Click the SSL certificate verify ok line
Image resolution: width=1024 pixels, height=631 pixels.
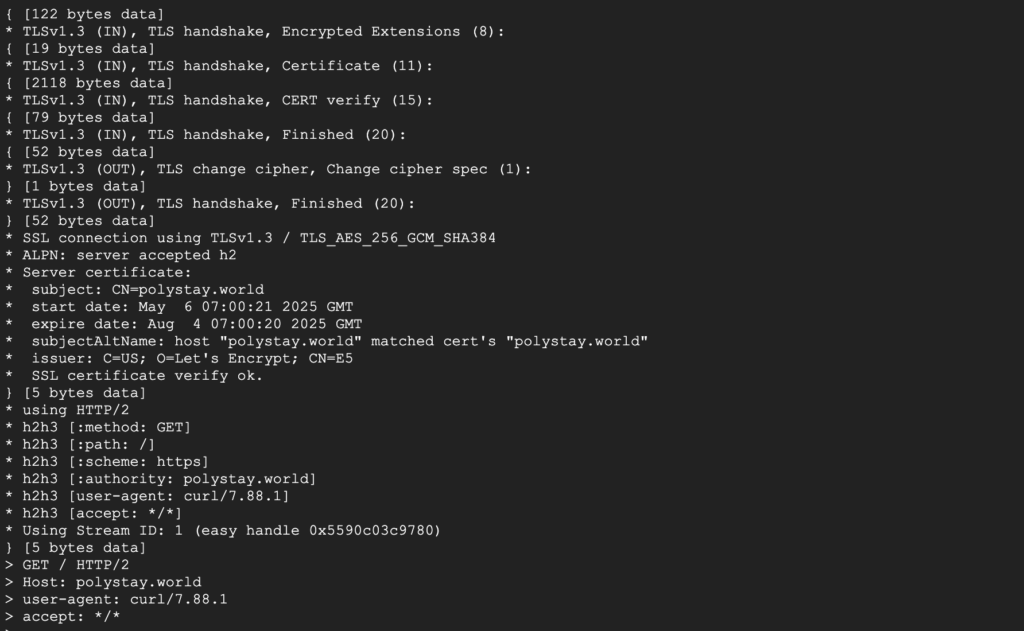coord(134,376)
